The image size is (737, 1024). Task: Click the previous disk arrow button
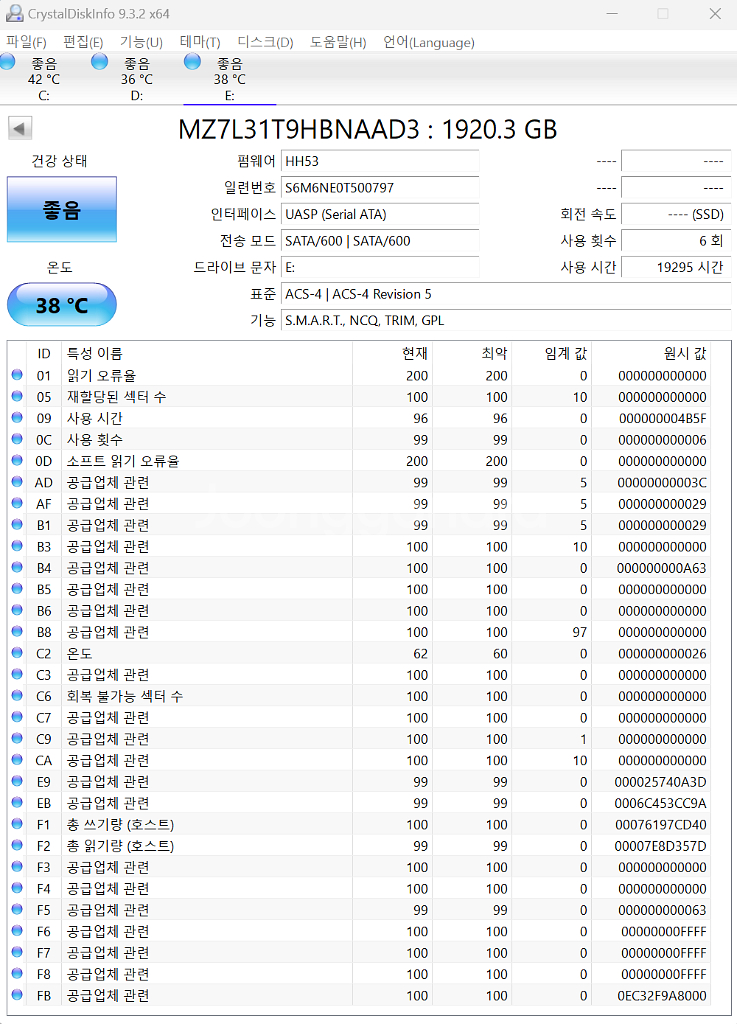click(20, 128)
